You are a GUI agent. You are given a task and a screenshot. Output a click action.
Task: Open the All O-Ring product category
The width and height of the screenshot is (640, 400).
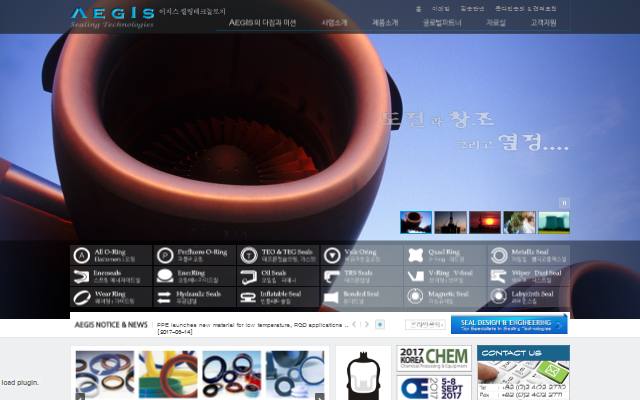tap(111, 255)
